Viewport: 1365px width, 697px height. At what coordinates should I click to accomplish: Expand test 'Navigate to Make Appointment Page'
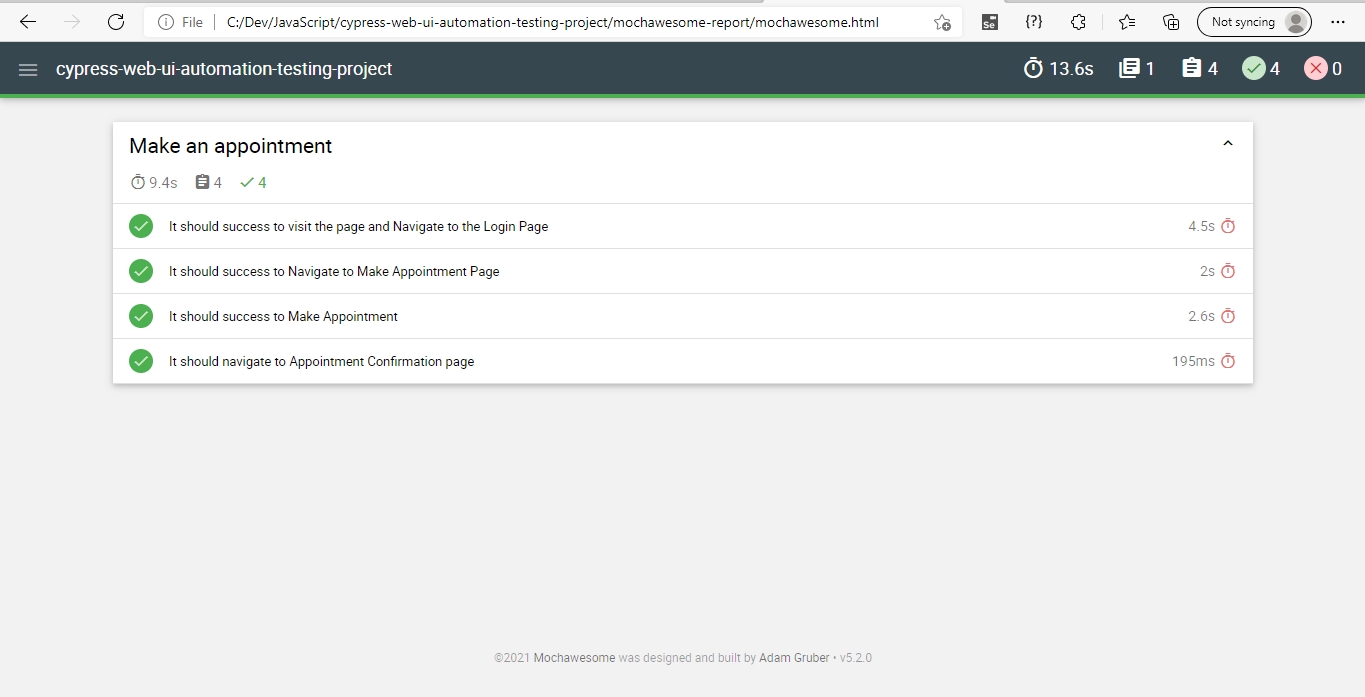682,271
